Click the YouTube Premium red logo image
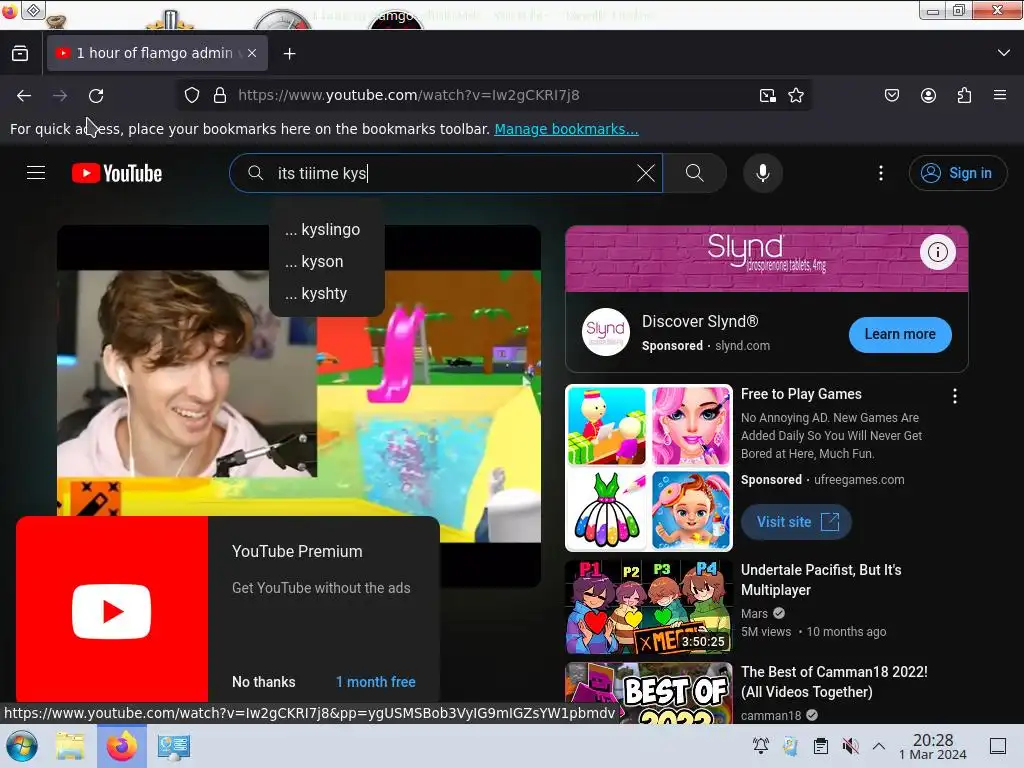 pos(112,610)
